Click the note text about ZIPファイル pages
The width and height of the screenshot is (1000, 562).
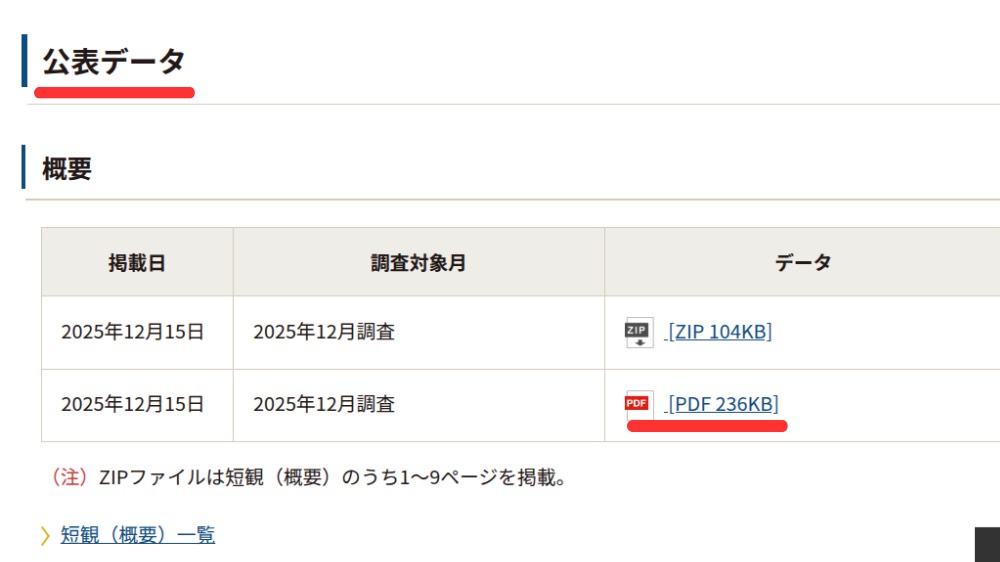tap(334, 478)
